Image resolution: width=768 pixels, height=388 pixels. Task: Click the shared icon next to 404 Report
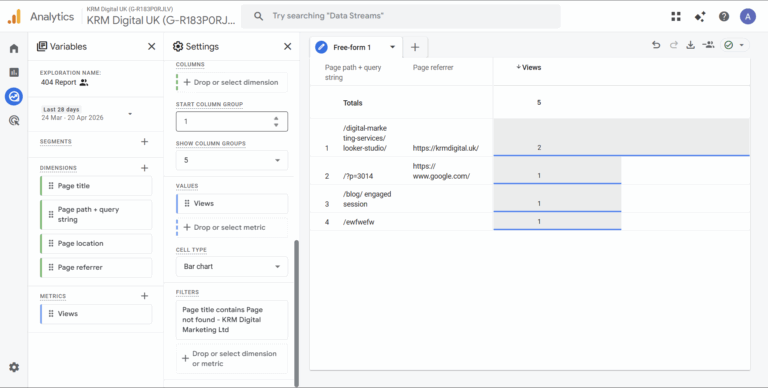[84, 83]
